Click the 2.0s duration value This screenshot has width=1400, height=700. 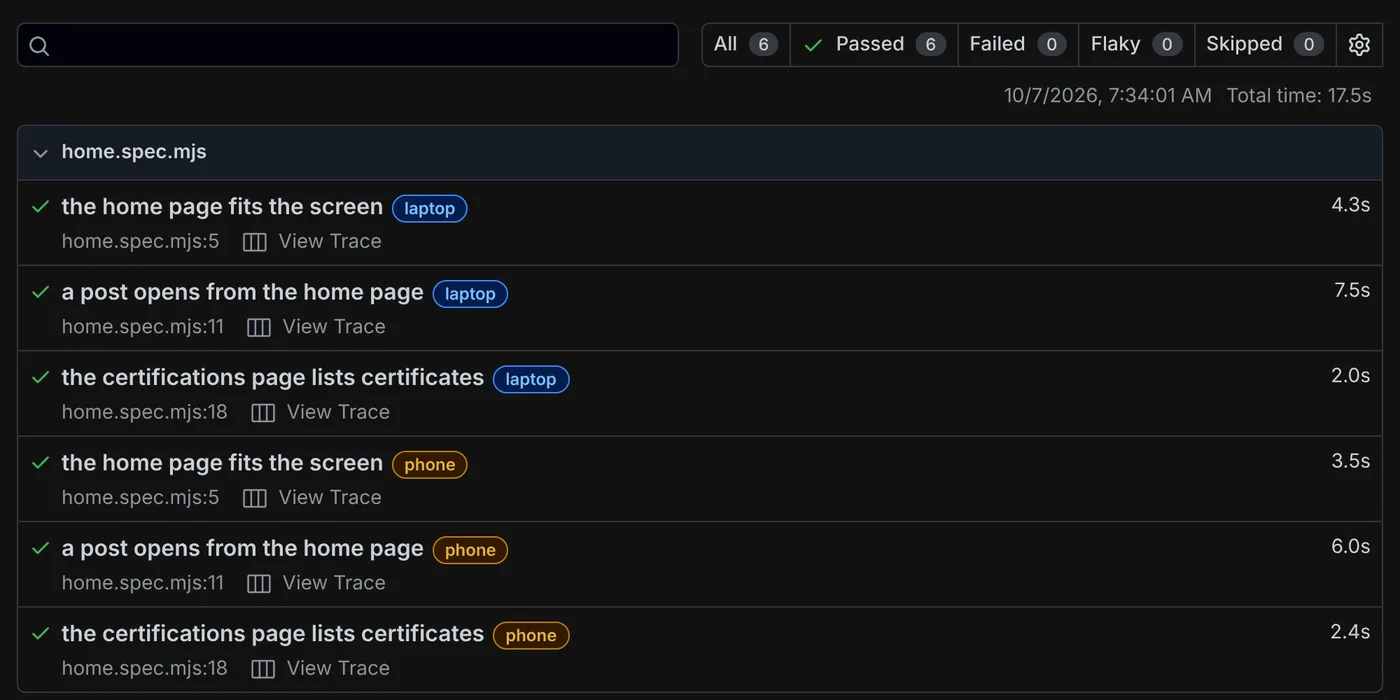(1350, 376)
